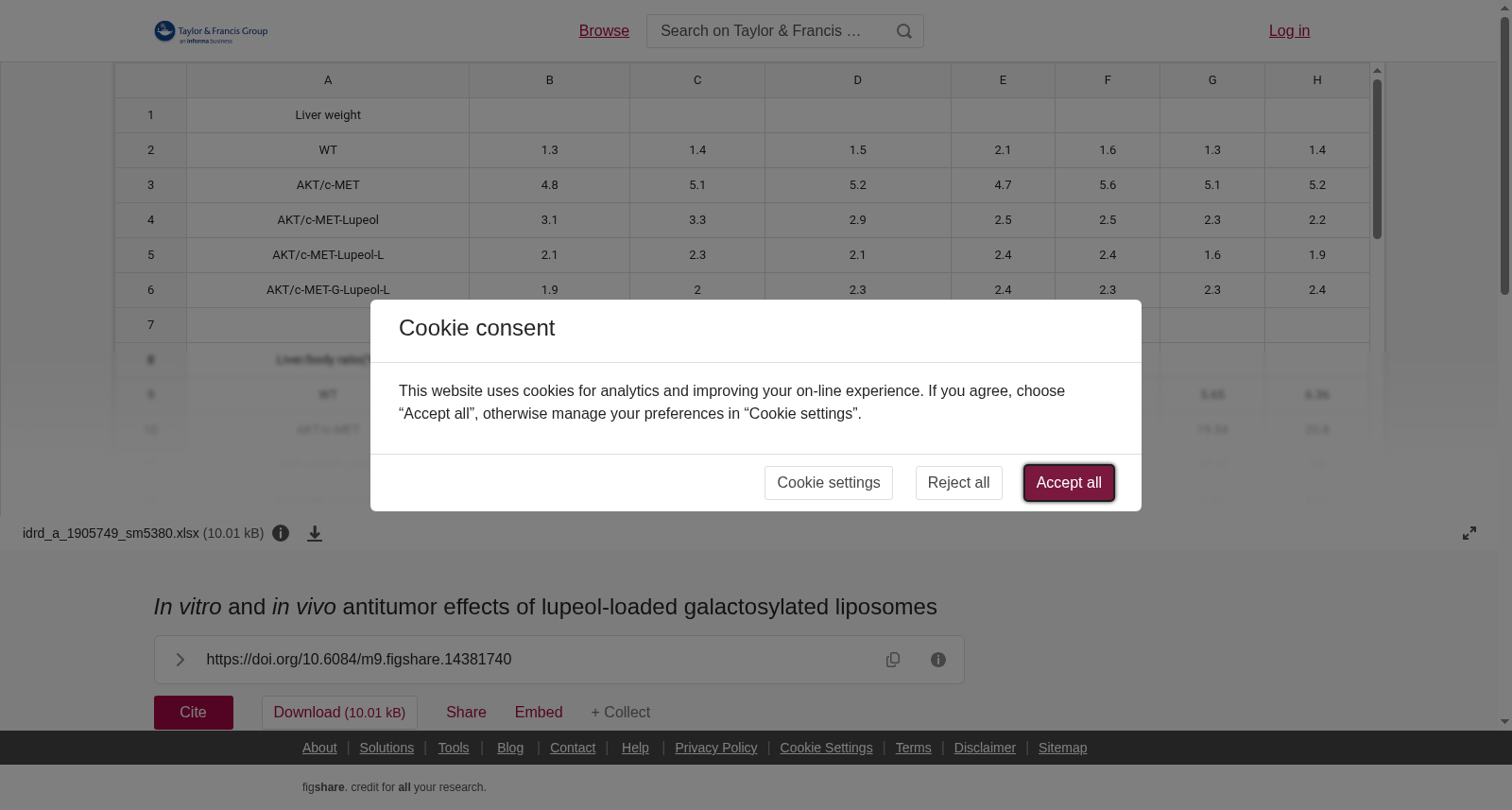Click the spreadsheet scroll up arrow
Image resolution: width=1512 pixels, height=810 pixels.
point(1378,71)
